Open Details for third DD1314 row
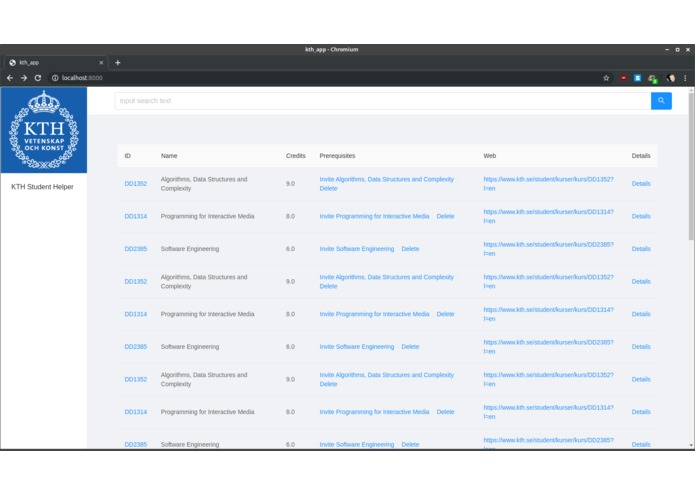 [x=641, y=412]
